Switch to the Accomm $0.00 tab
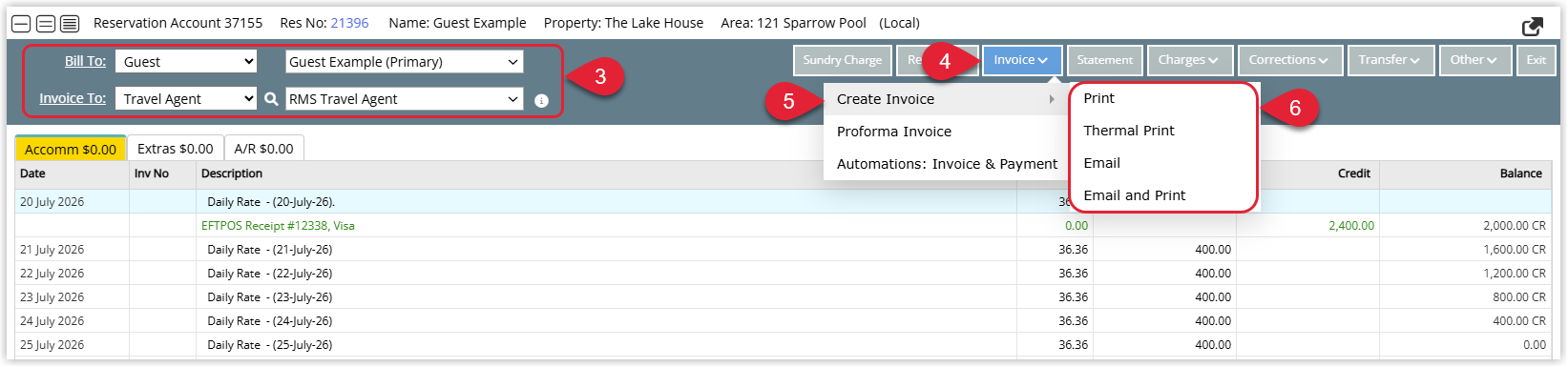Screen dimensions: 1568x367 pos(71,149)
